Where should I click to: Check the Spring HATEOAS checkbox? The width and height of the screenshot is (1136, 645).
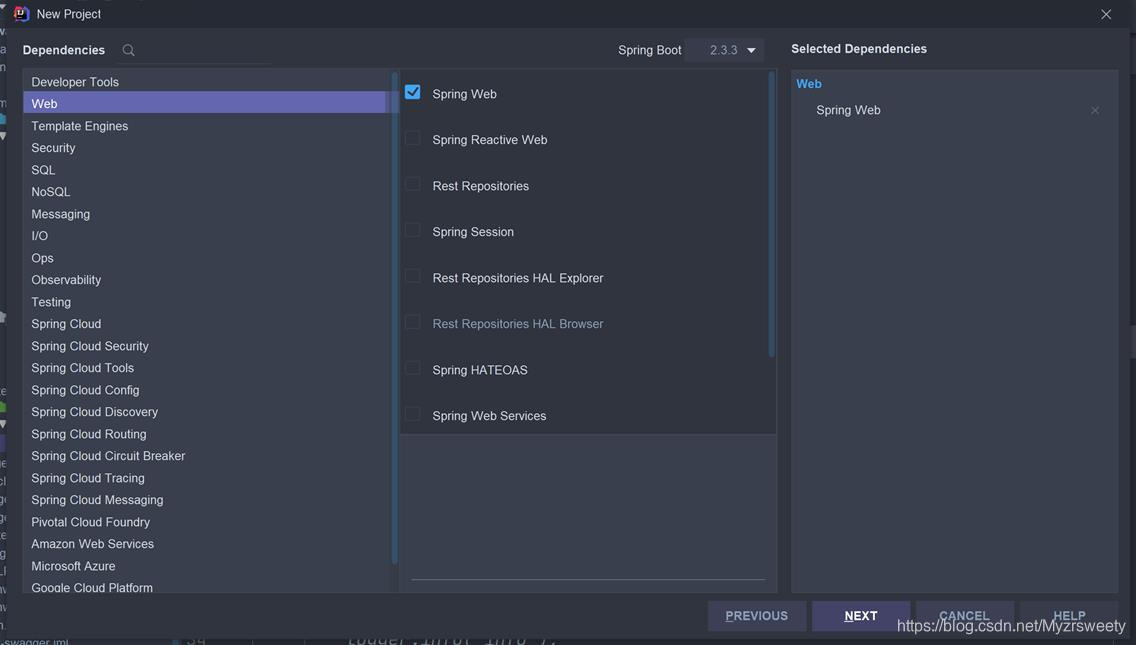point(412,369)
